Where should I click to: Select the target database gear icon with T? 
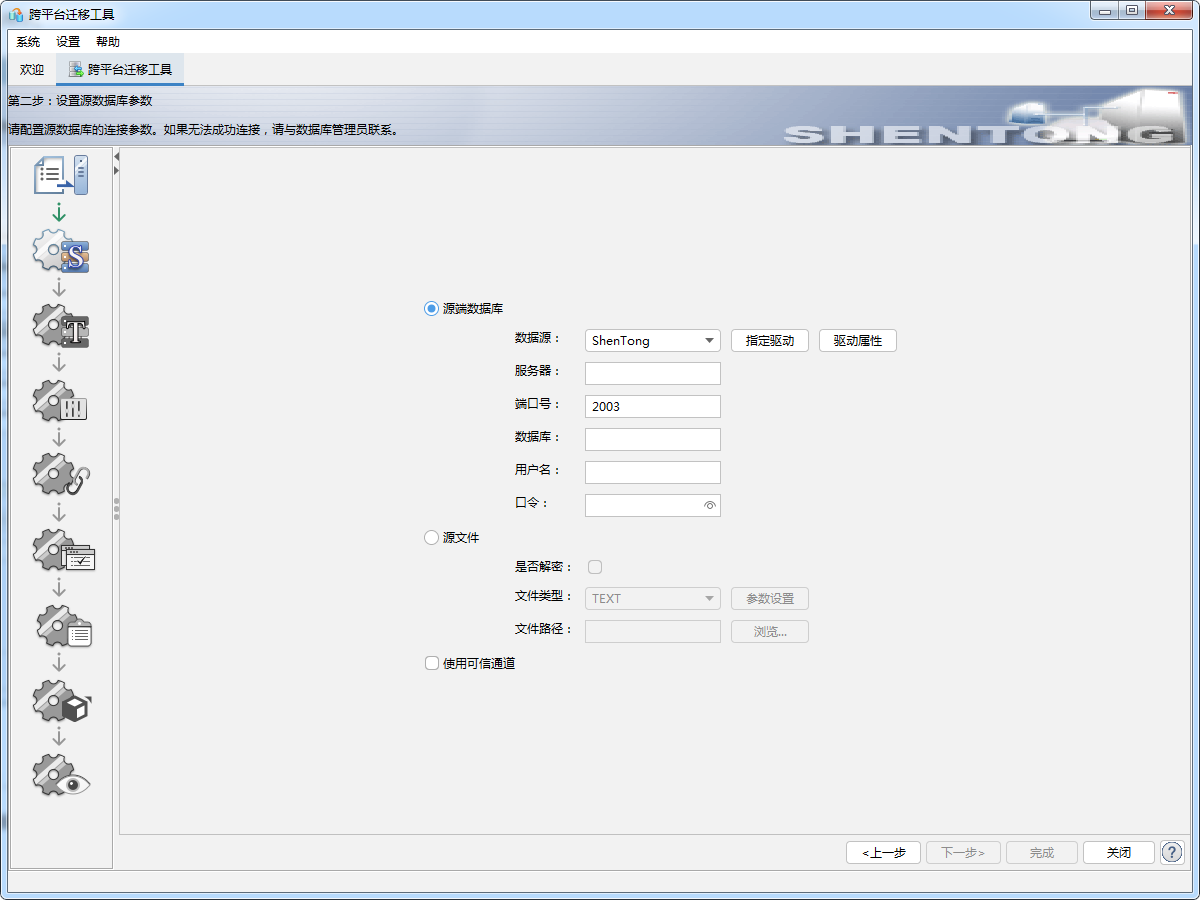click(x=60, y=327)
